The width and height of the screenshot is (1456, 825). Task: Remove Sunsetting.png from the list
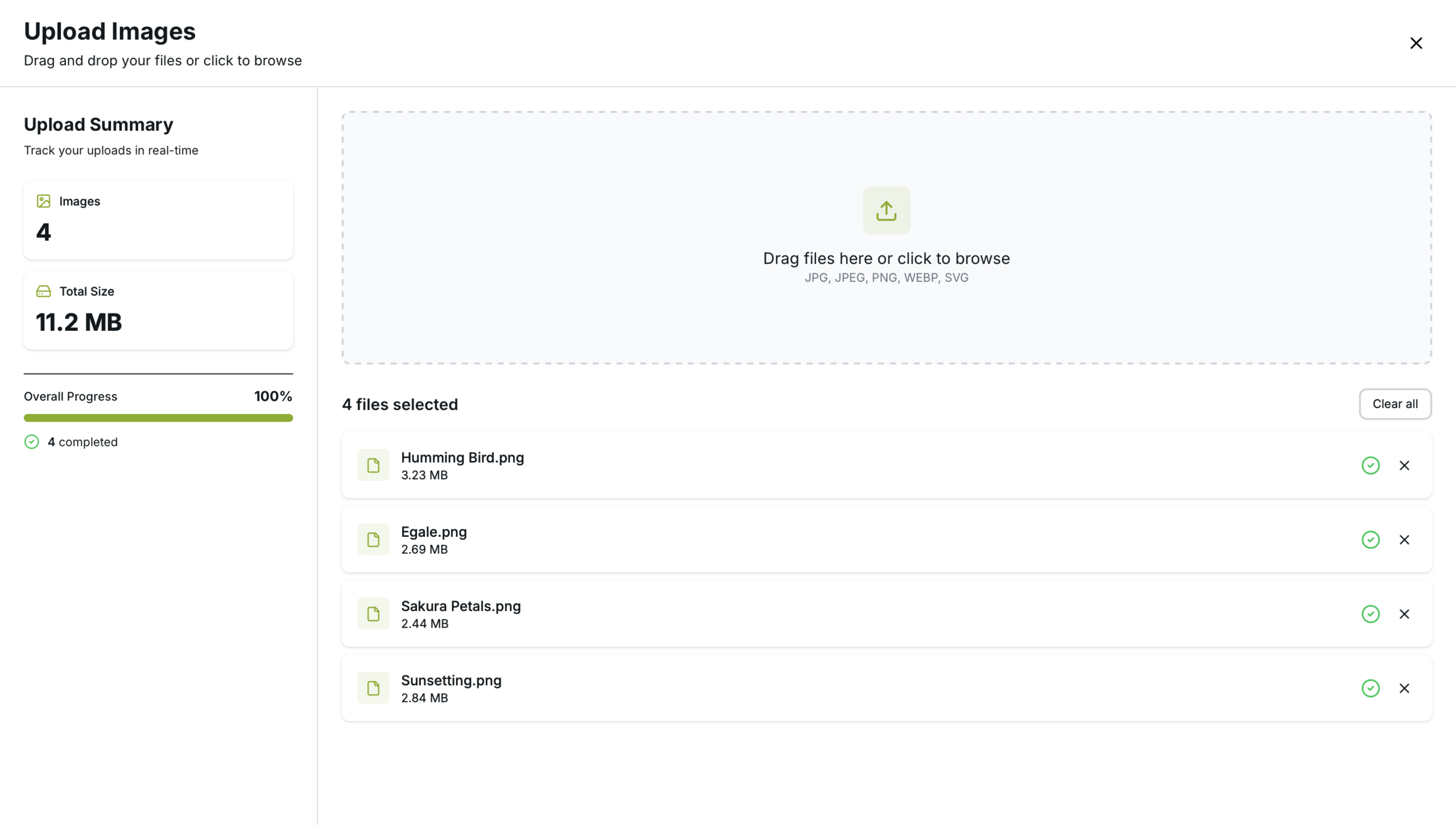(1404, 689)
